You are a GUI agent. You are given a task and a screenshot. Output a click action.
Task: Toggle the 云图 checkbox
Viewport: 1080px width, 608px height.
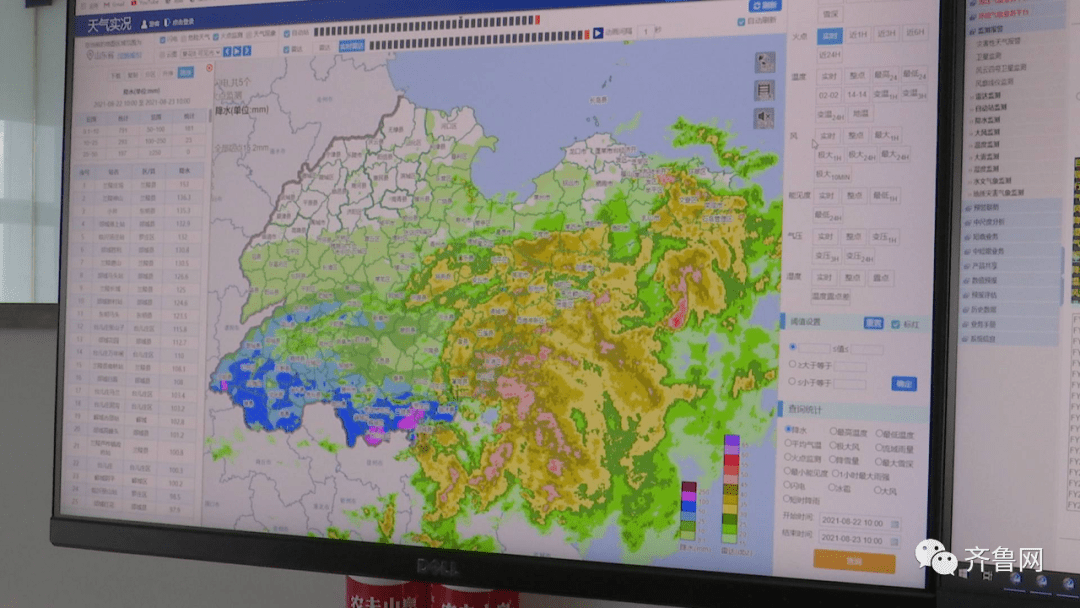click(163, 54)
